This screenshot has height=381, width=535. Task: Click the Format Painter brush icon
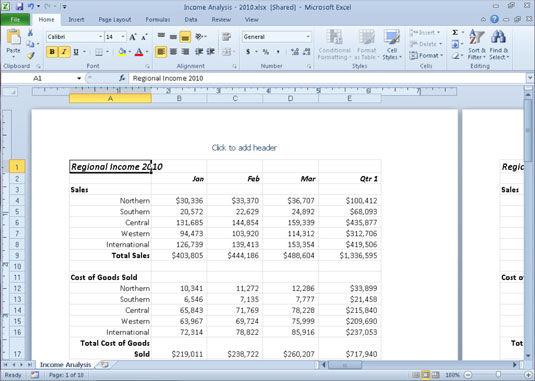coord(31,55)
